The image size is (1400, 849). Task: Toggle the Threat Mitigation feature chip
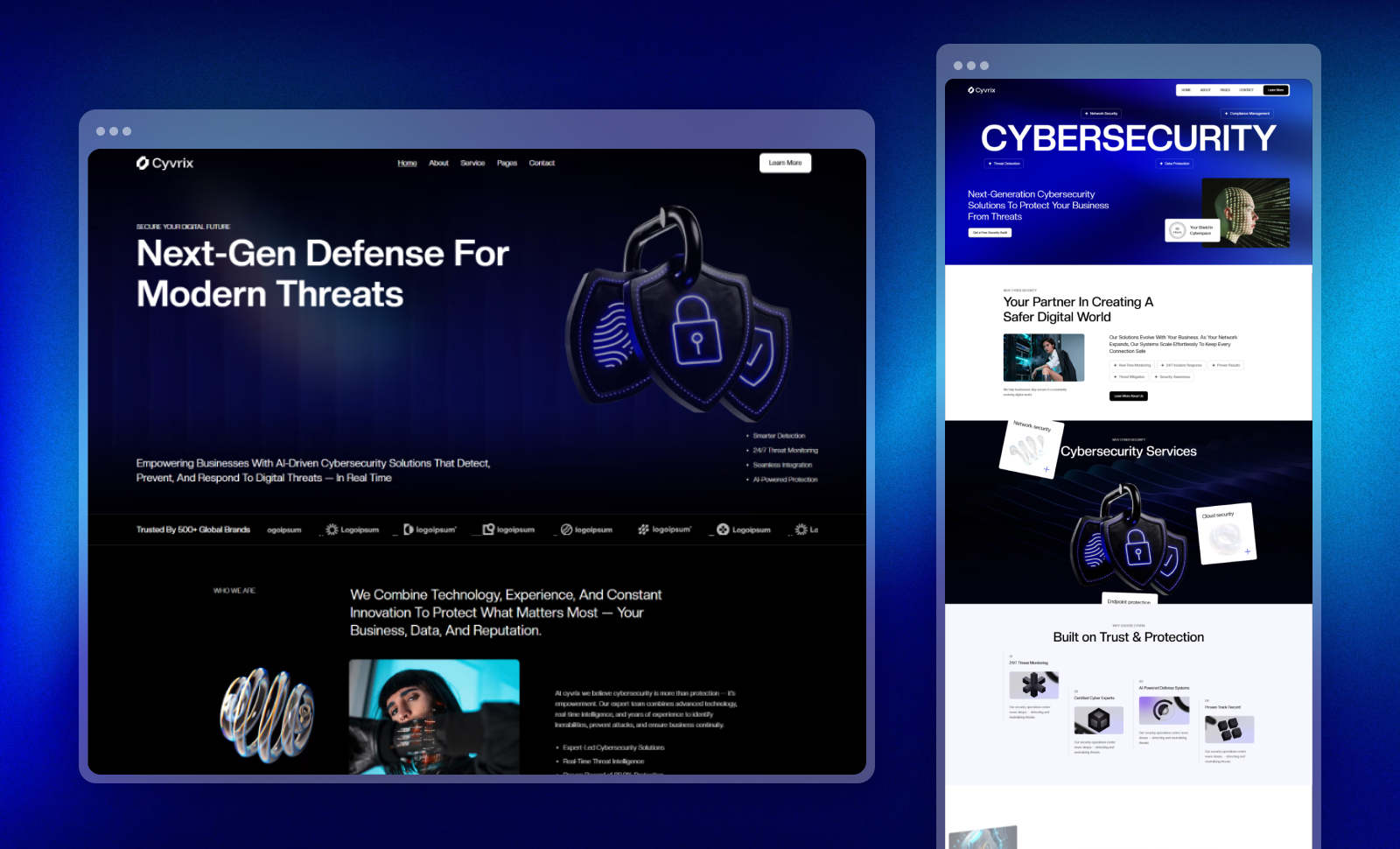(x=1129, y=376)
